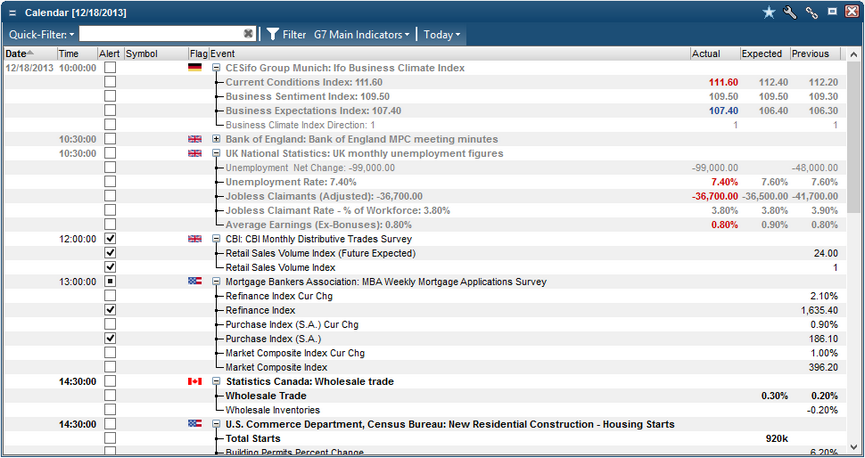
Task: Click the scrollbar down arrow
Action: [853, 447]
